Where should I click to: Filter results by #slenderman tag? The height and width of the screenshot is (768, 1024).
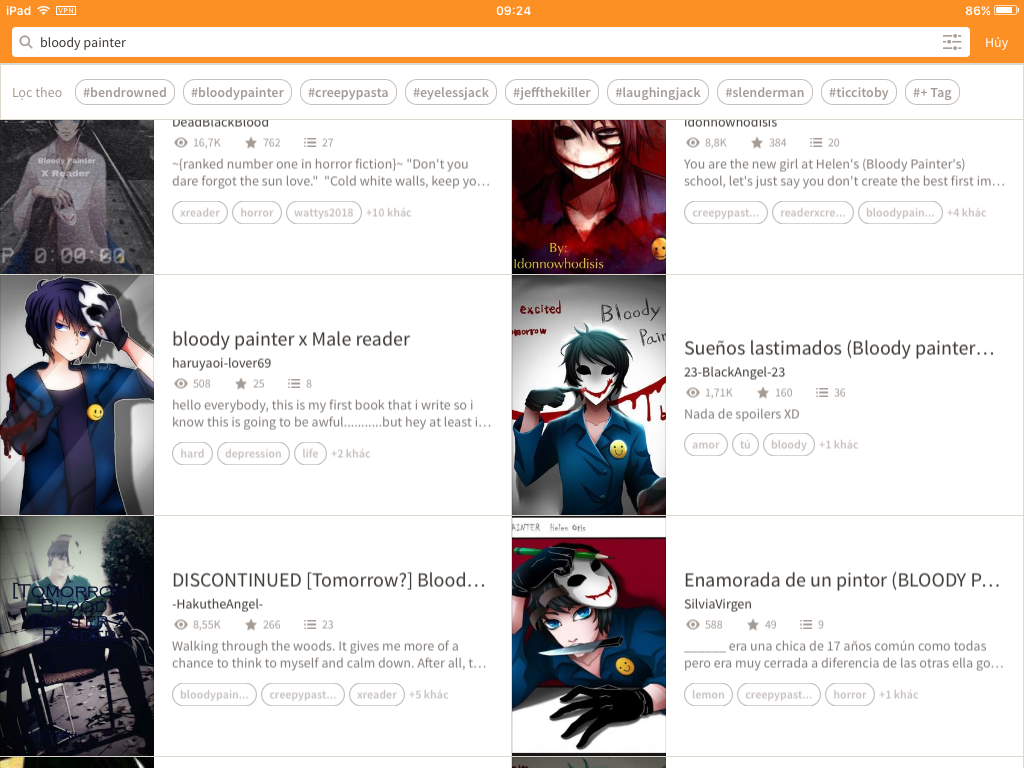tap(765, 92)
